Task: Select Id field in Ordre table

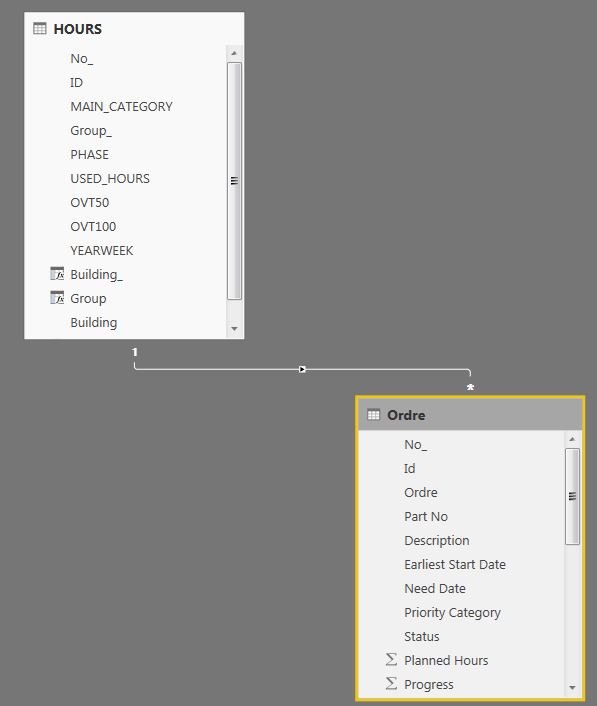Action: tap(409, 468)
